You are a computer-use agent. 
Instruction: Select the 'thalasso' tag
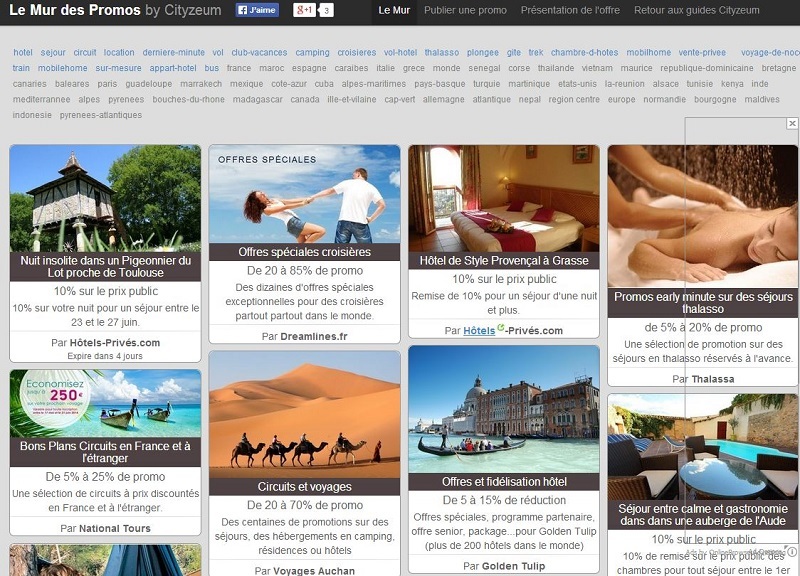(441, 52)
